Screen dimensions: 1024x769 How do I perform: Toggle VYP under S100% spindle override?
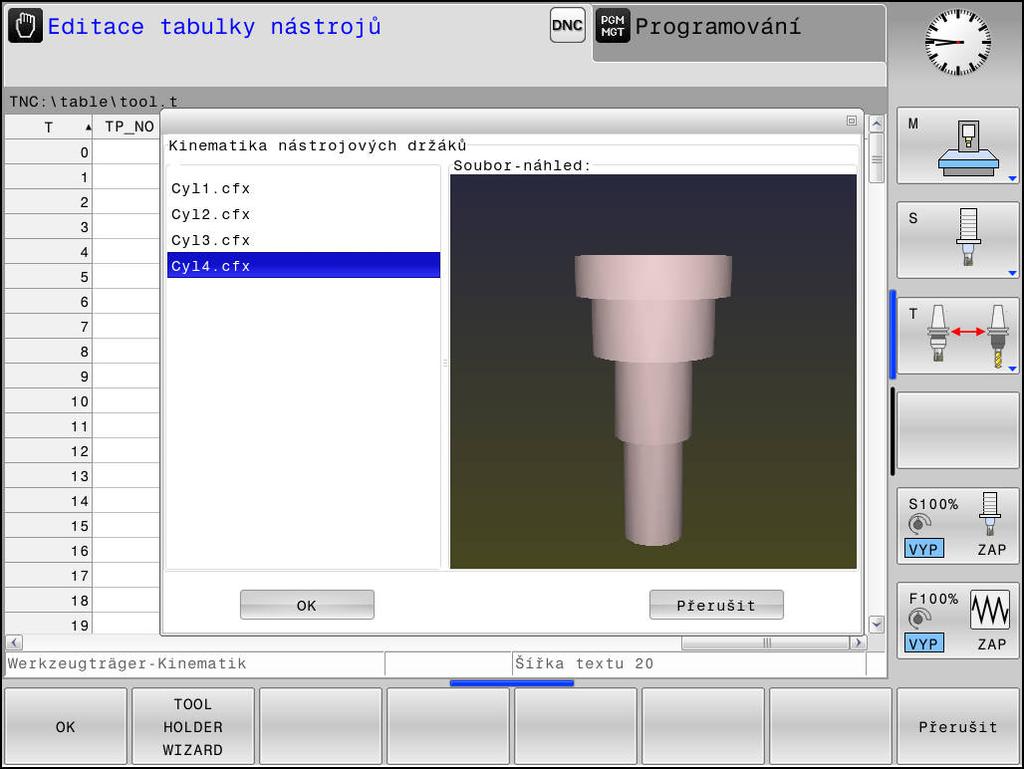pyautogui.click(x=923, y=549)
